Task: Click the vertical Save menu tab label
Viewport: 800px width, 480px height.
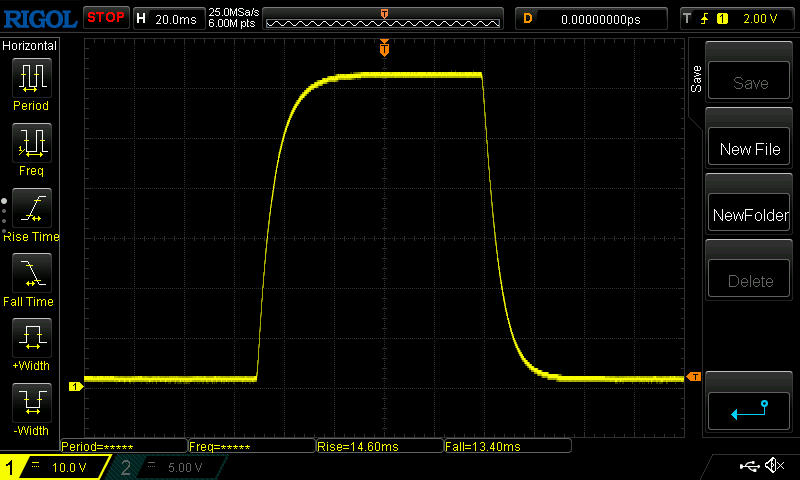Action: (696, 79)
